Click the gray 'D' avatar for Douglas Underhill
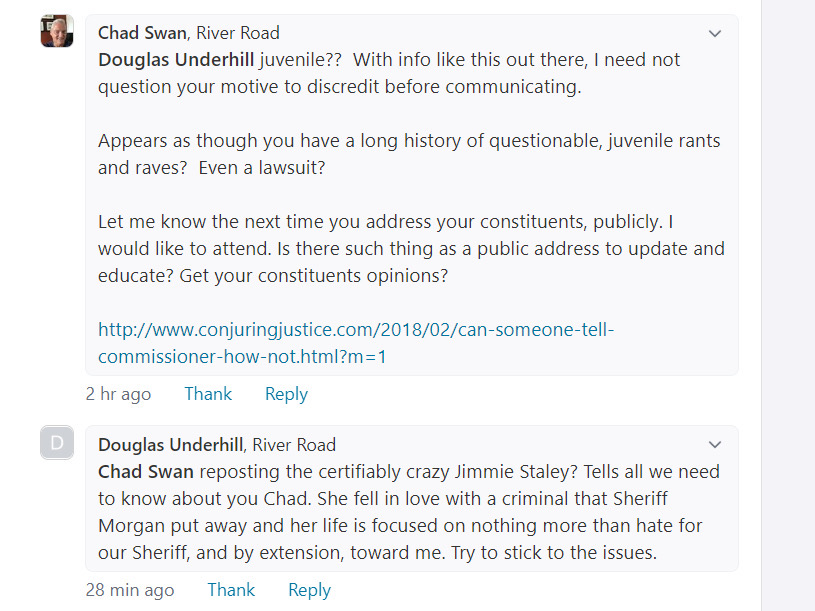Screen dimensions: 815x611 57,442
